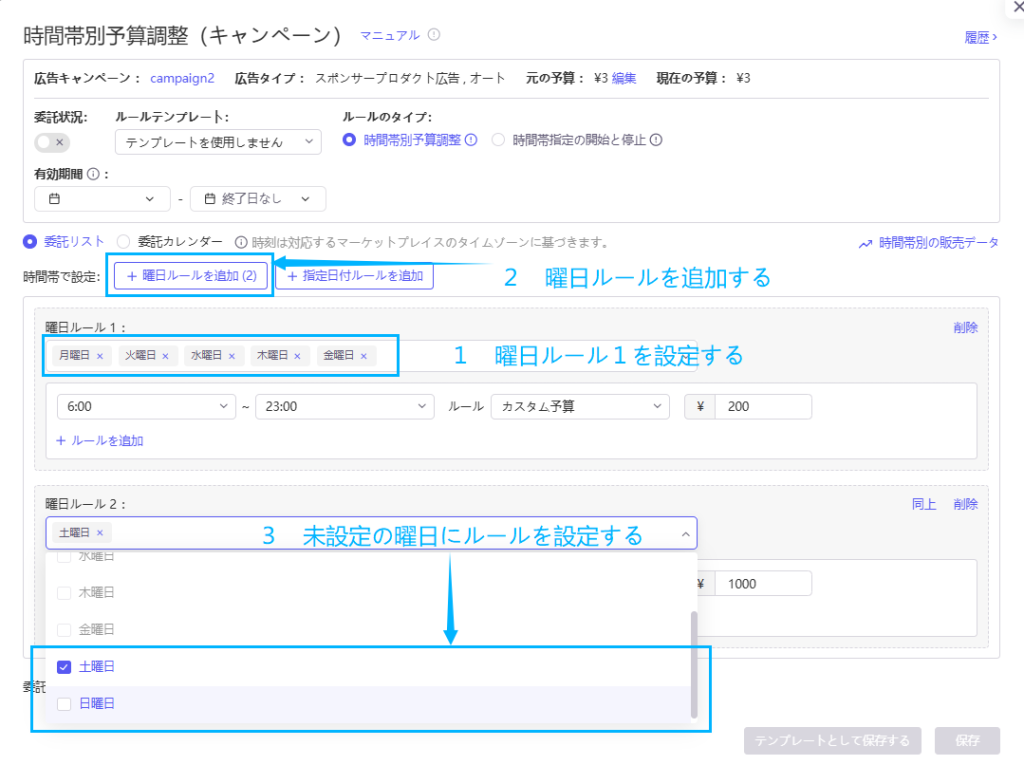Open the campaign2 campaign link
This screenshot has height=765, width=1024.
point(182,78)
